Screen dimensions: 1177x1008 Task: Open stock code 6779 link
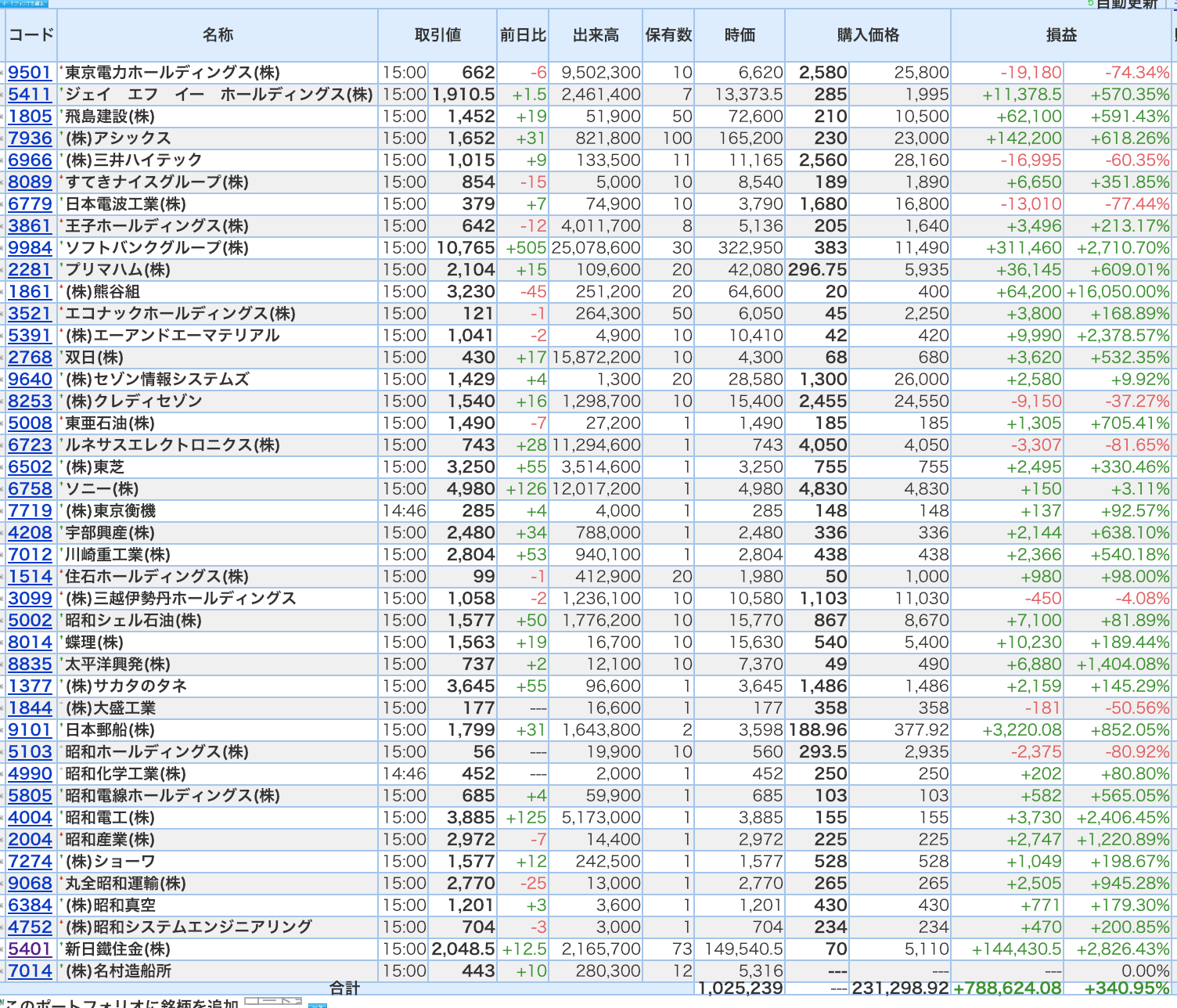pos(30,204)
